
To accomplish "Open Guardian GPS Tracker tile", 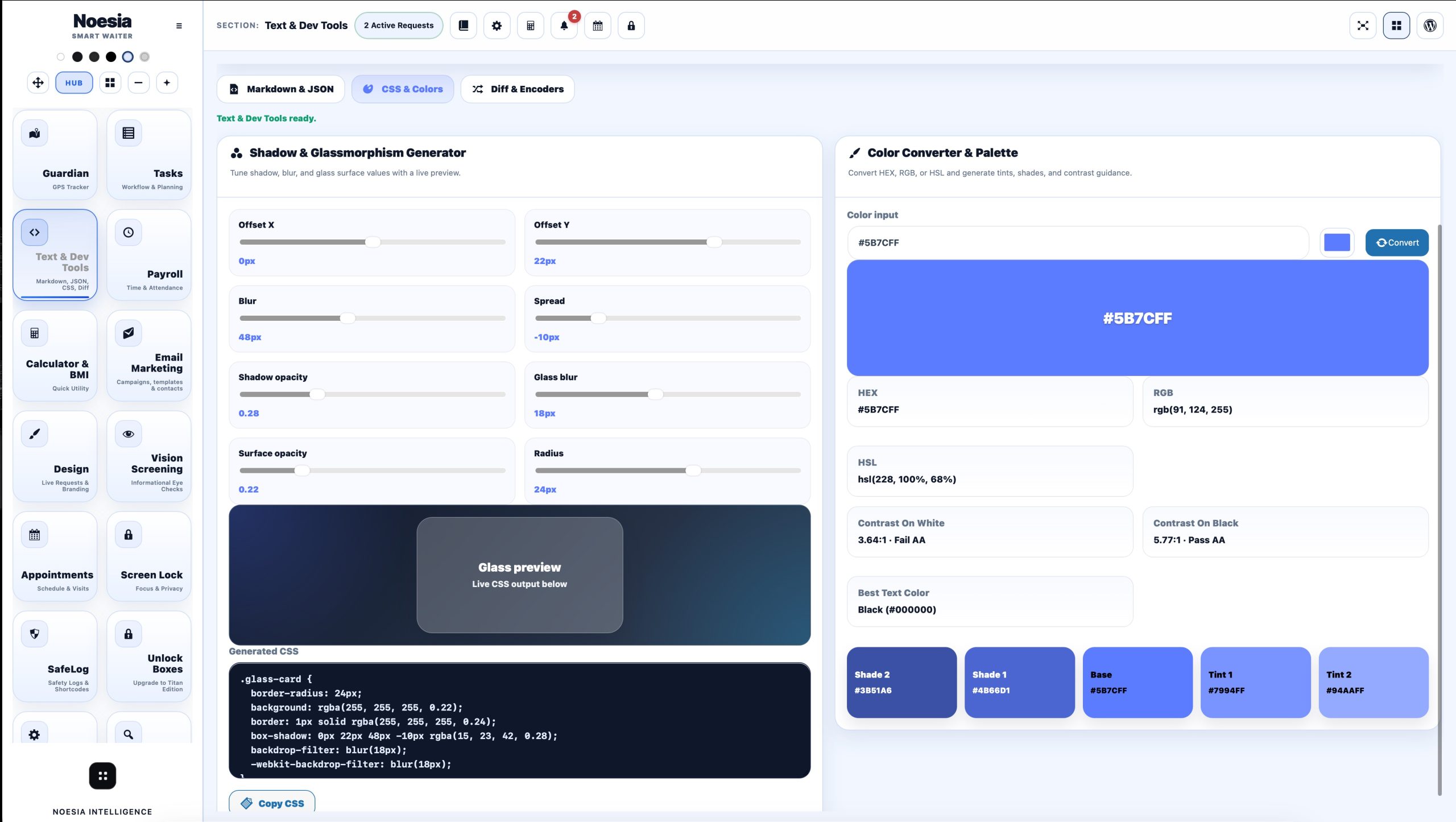I will coord(55,155).
